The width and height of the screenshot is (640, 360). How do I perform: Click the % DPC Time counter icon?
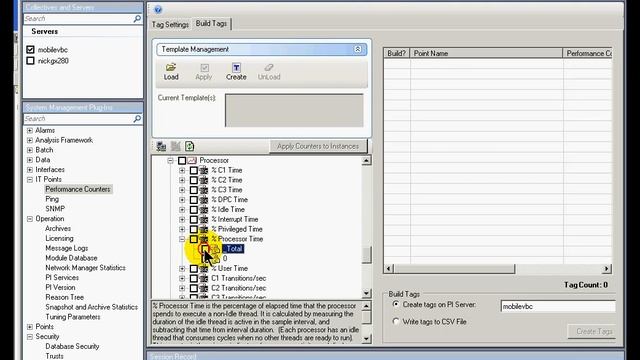204,200
